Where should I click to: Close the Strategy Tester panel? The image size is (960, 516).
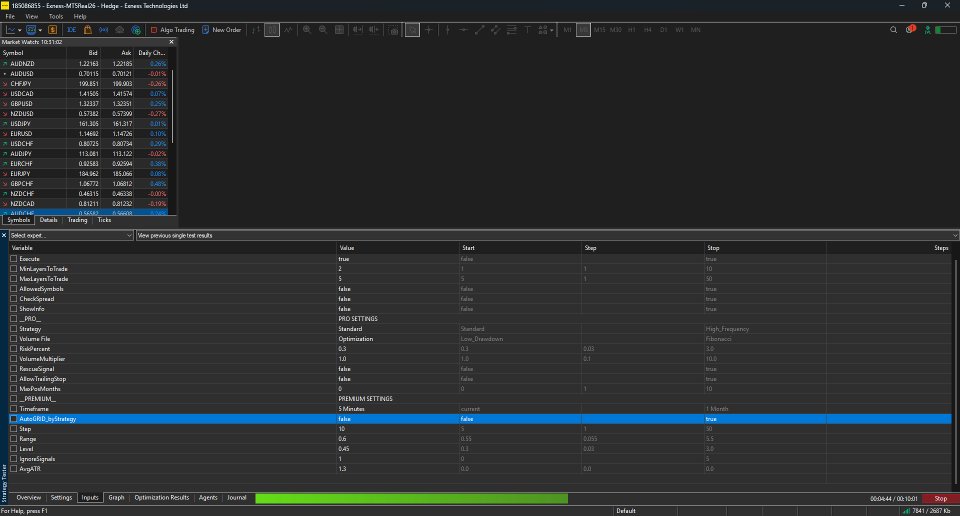[x=4, y=235]
